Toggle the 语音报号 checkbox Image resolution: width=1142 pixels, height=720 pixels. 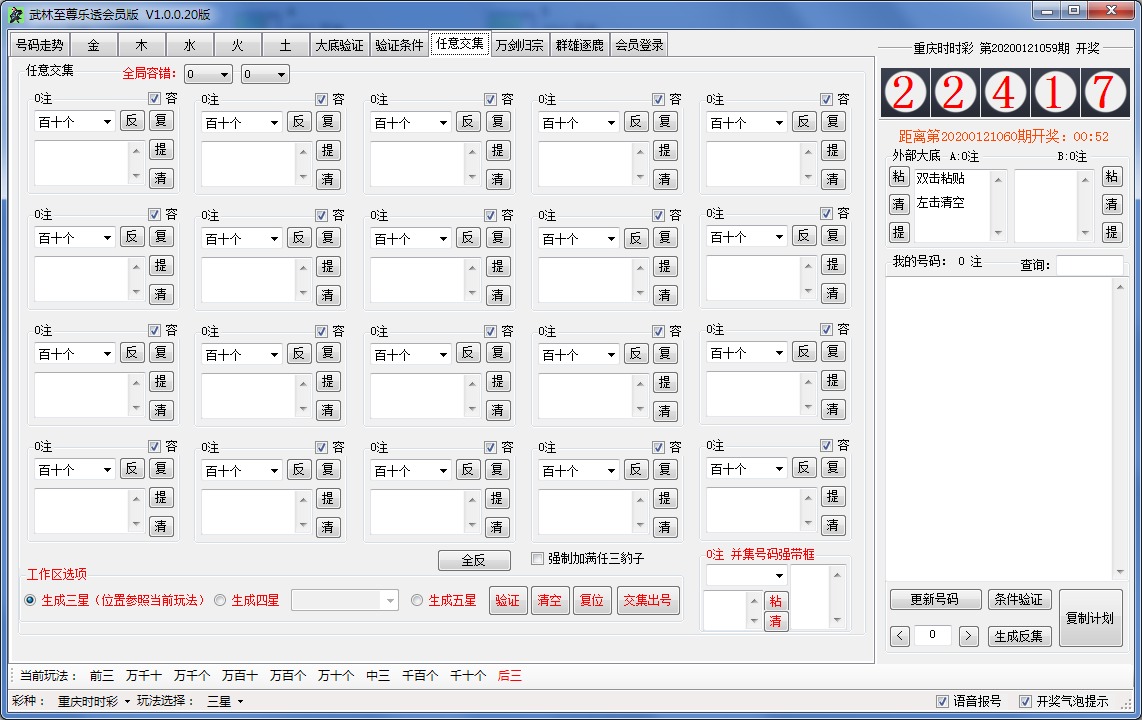point(944,702)
